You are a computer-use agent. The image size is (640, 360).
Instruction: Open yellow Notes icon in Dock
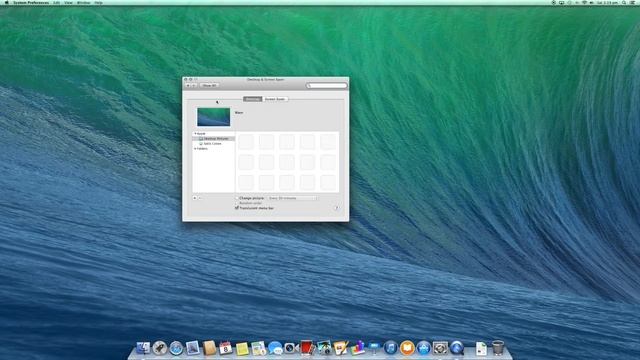(242, 348)
